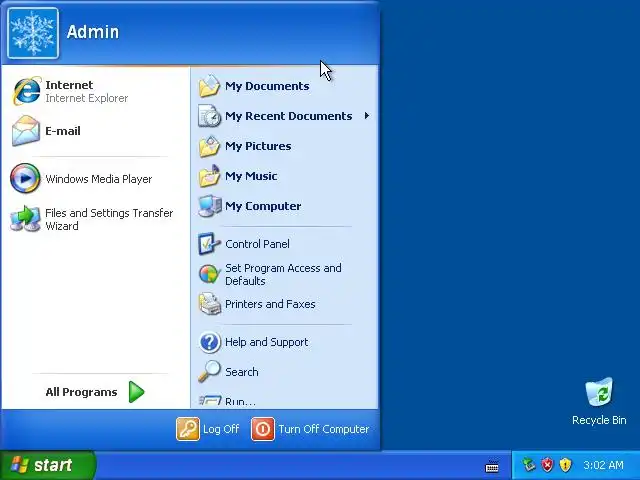Screen dimensions: 640x480
Task: Expand All Programs with the green arrow
Action: [136, 392]
